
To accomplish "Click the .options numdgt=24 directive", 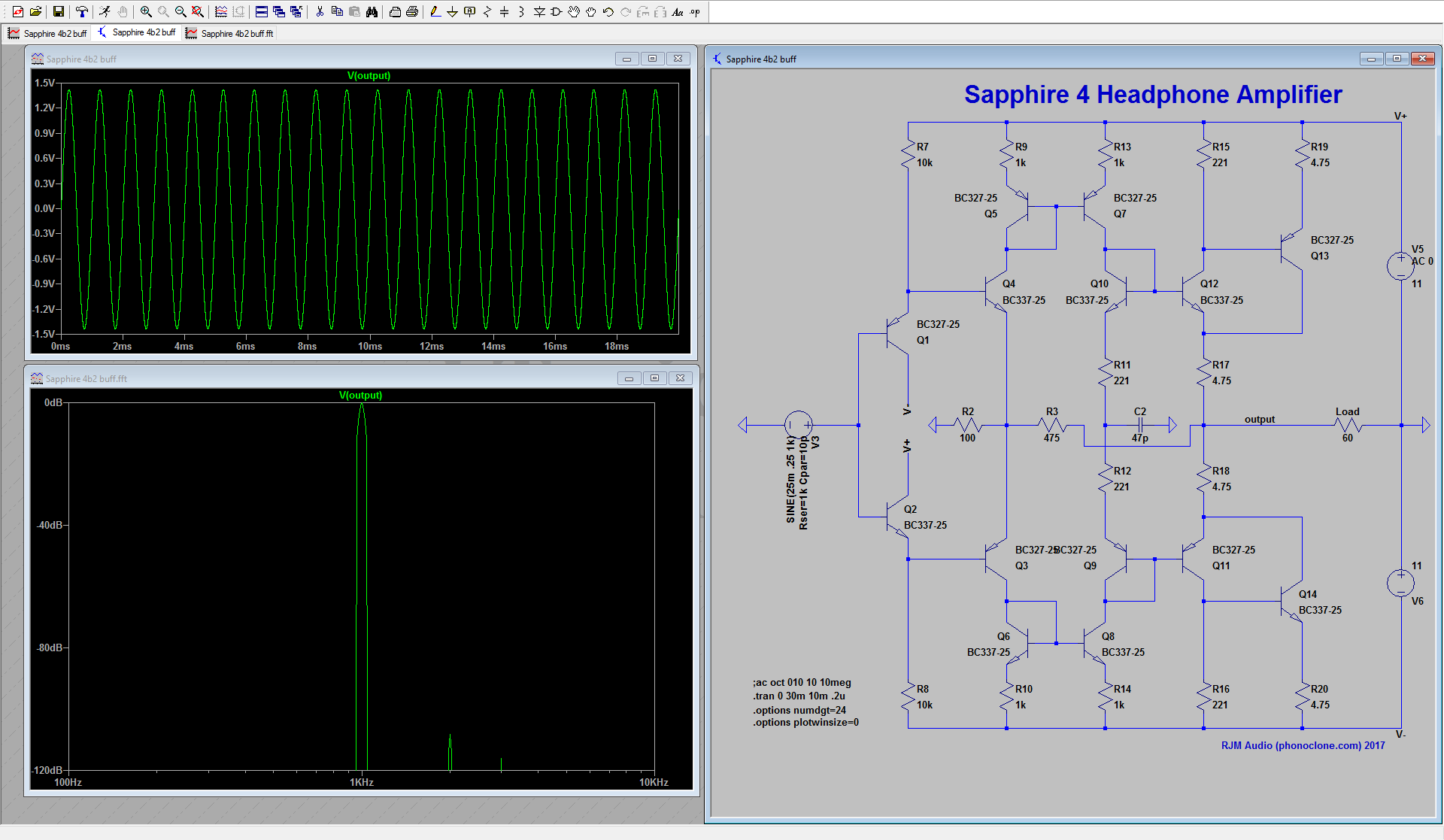I will click(799, 710).
